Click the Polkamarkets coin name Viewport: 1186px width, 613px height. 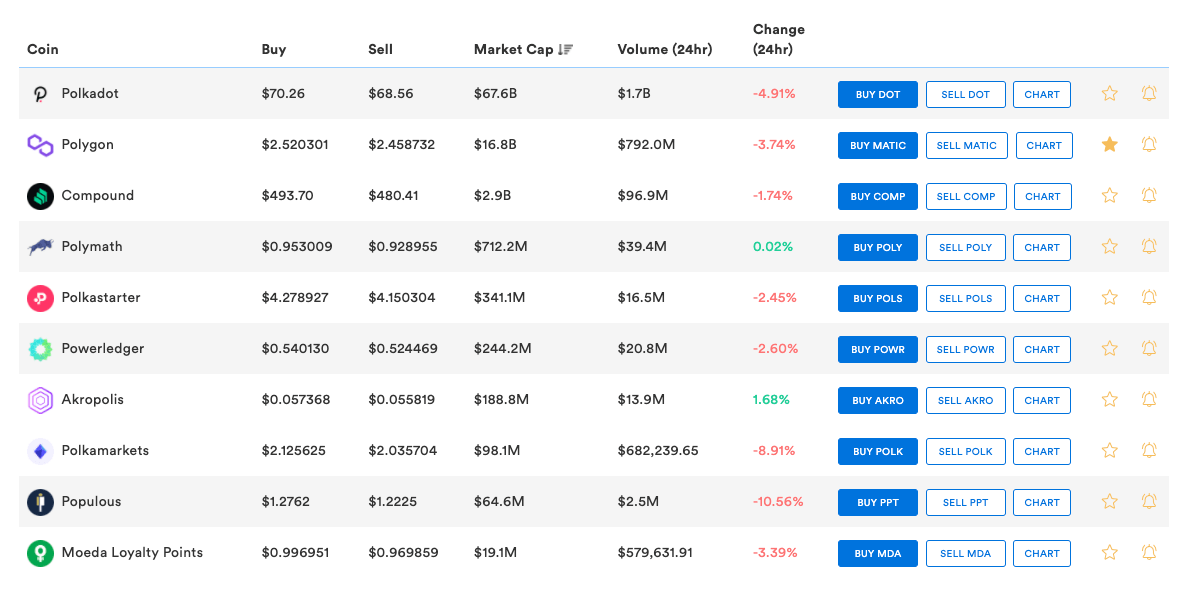105,450
